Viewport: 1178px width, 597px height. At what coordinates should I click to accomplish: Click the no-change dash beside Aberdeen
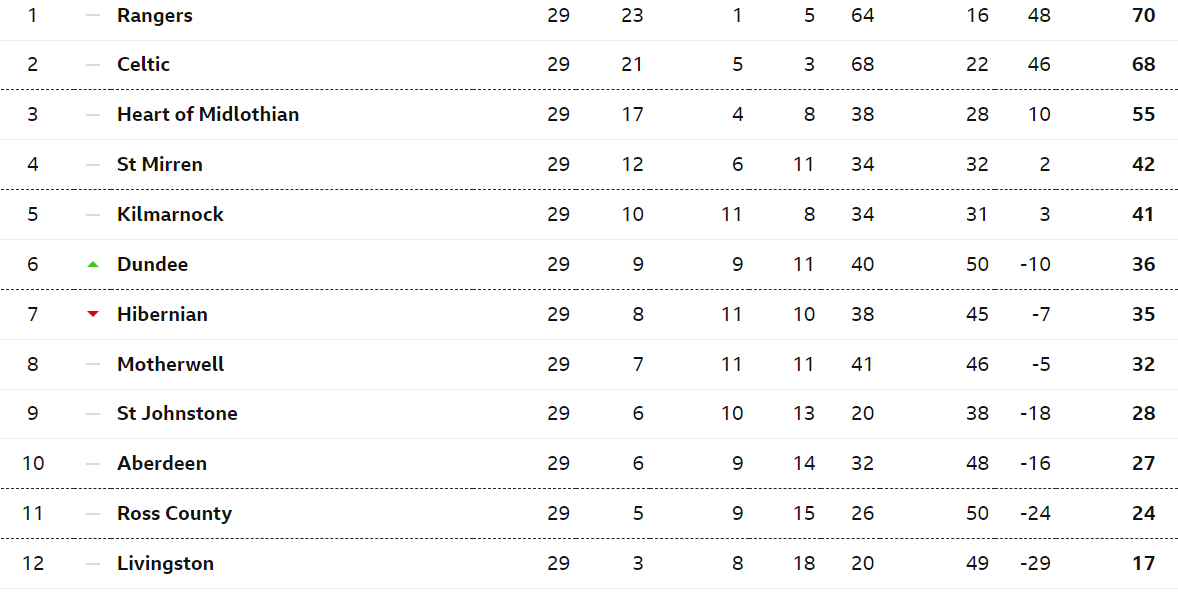click(93, 464)
